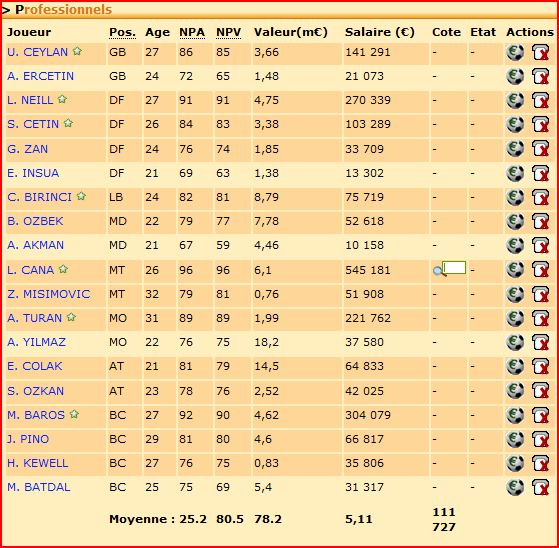Click the magnifier icon in L. CANA's Cote cell
Screen dimensions: 559x548
click(x=439, y=272)
